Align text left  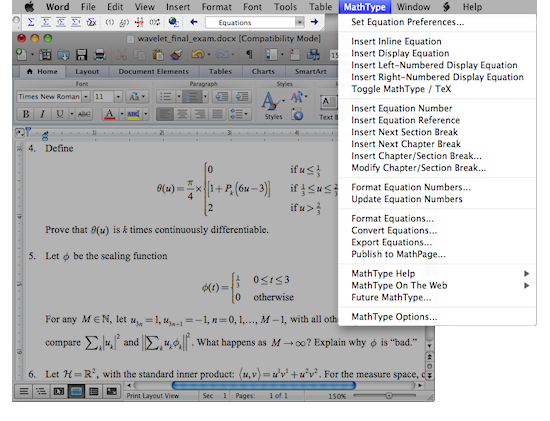[x=165, y=114]
